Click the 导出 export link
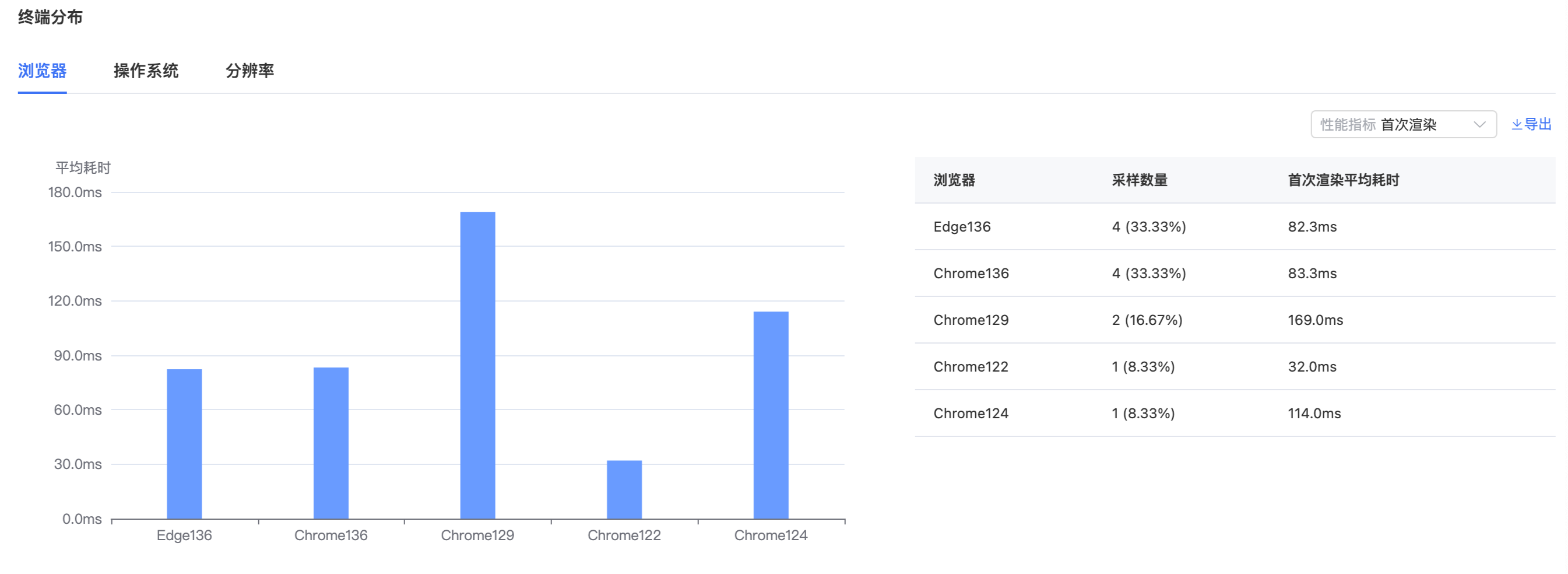This screenshot has width=1568, height=574. point(1531,124)
